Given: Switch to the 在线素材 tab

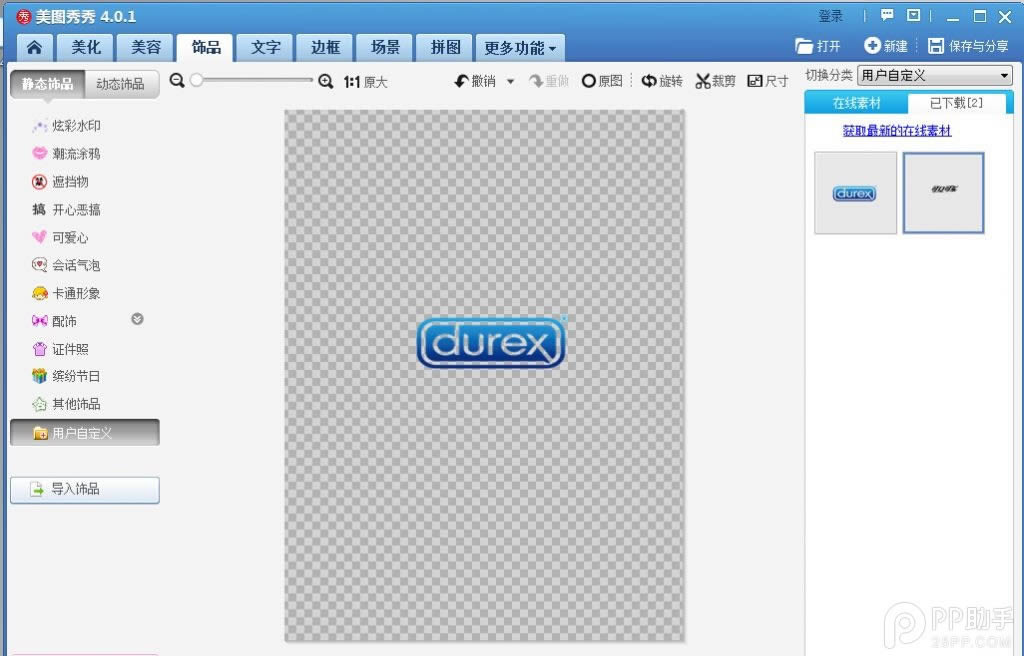Looking at the screenshot, I should click(856, 103).
